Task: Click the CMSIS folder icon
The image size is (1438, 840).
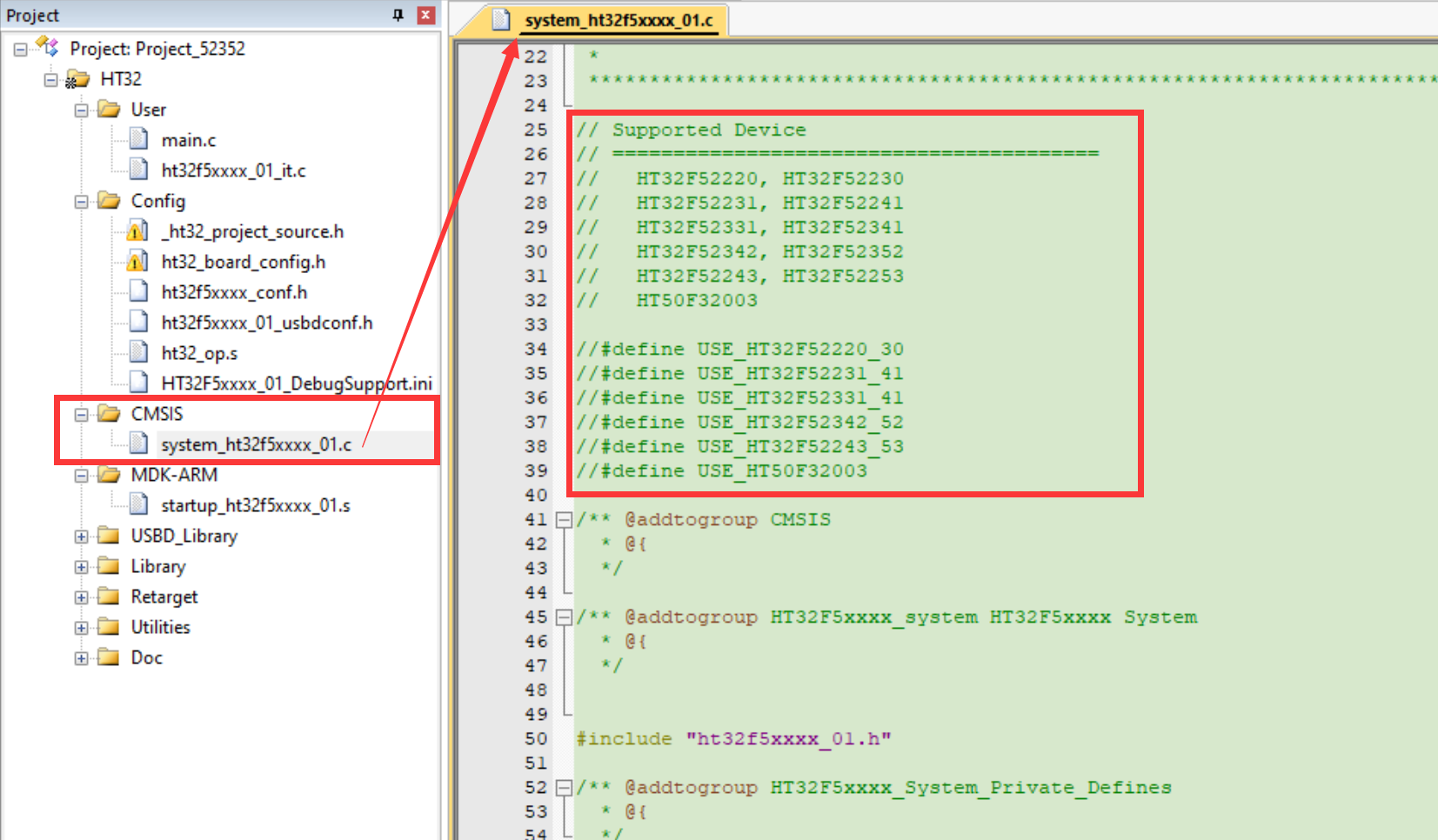Action: point(109,413)
